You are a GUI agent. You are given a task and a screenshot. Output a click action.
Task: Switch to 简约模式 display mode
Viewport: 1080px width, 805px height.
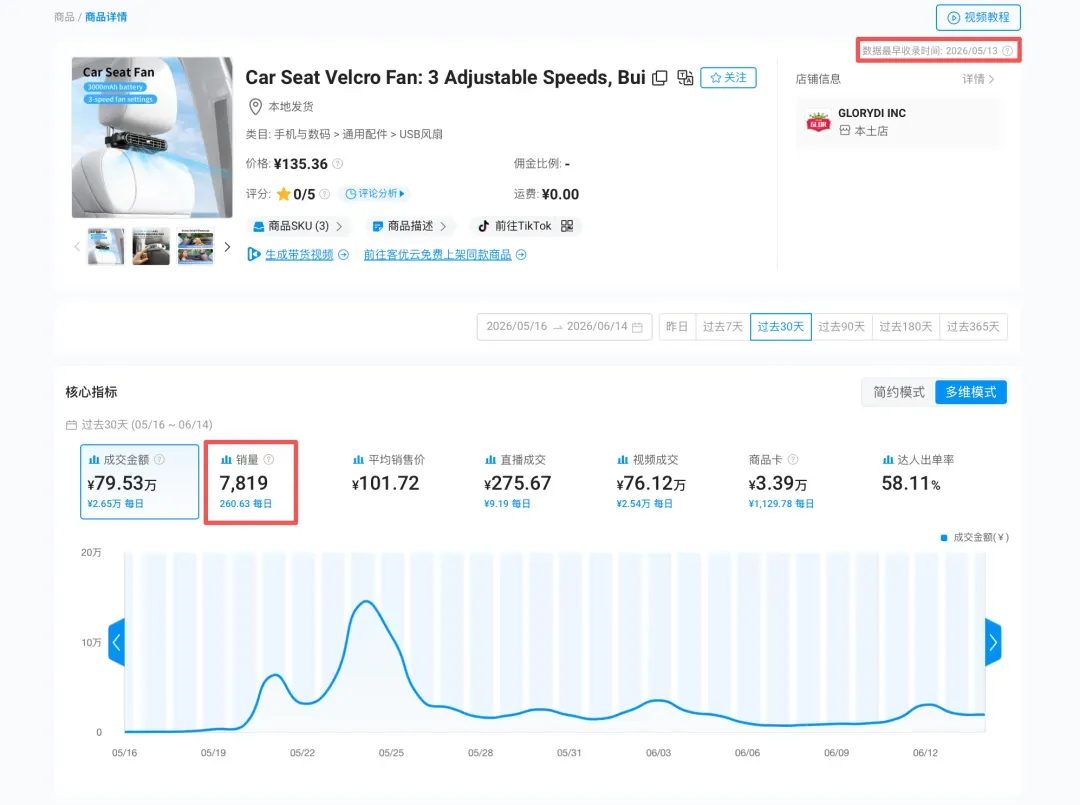898,393
